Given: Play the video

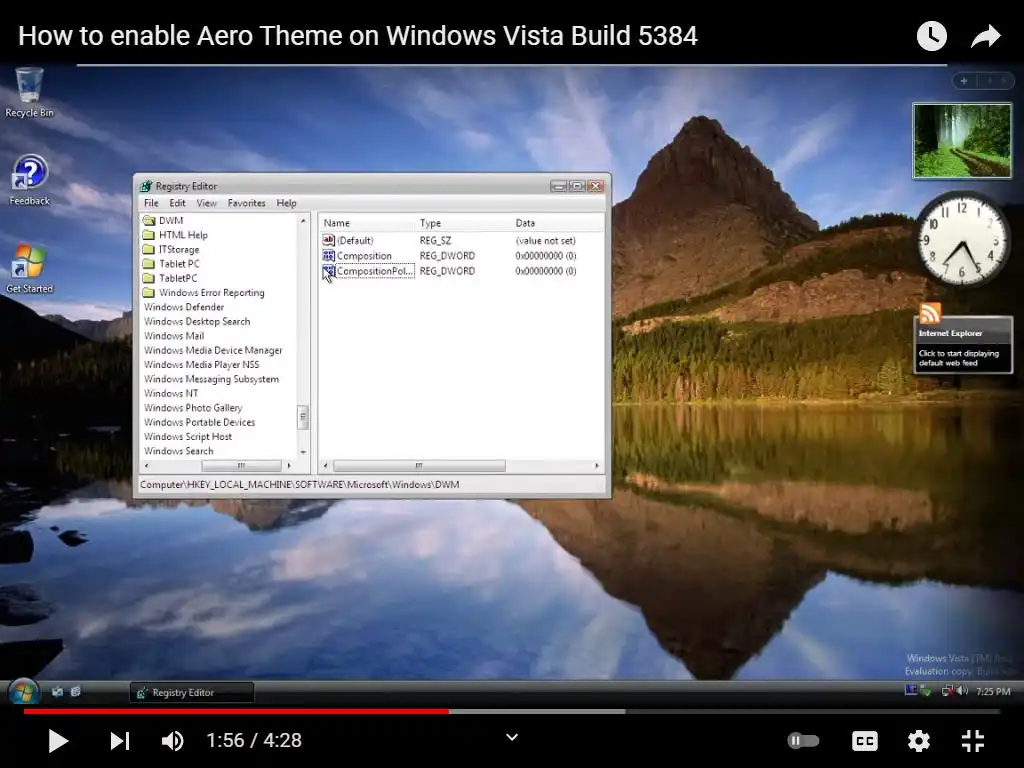Looking at the screenshot, I should (x=58, y=741).
